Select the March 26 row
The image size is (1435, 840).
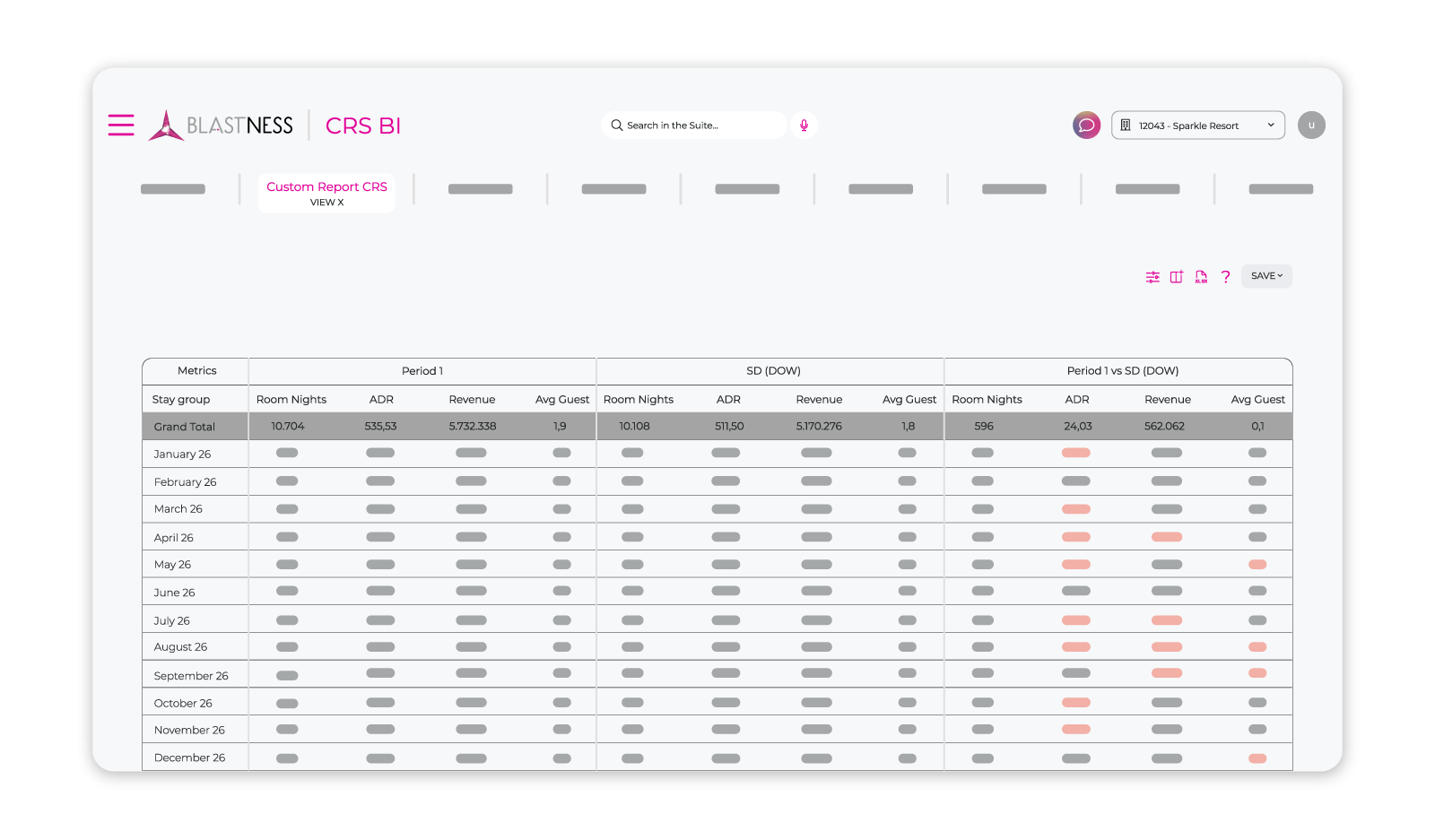[717, 509]
